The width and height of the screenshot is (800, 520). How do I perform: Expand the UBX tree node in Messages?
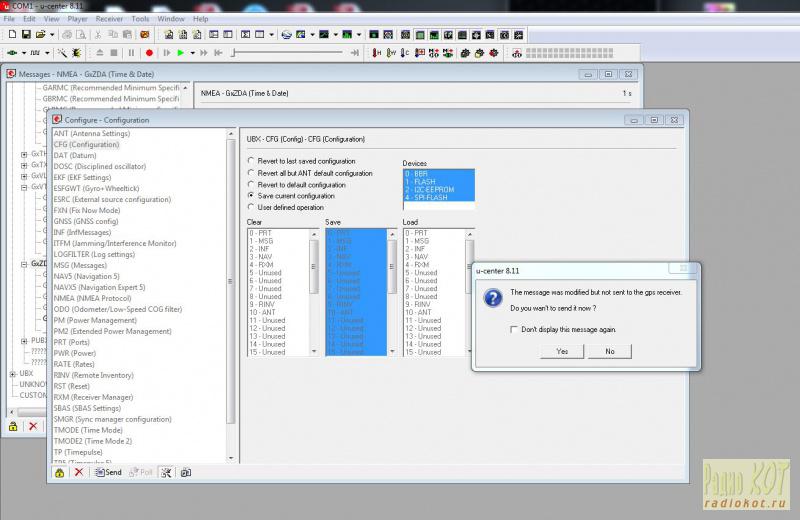(x=13, y=374)
